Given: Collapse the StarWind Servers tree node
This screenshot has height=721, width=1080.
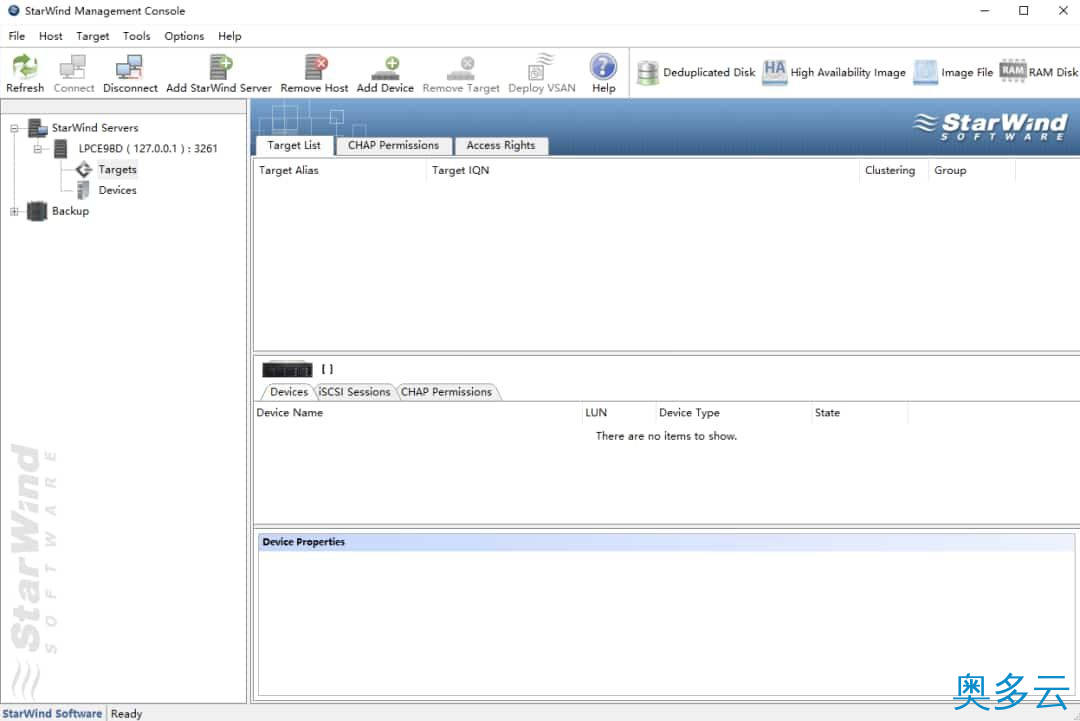Looking at the screenshot, I should tap(14, 128).
